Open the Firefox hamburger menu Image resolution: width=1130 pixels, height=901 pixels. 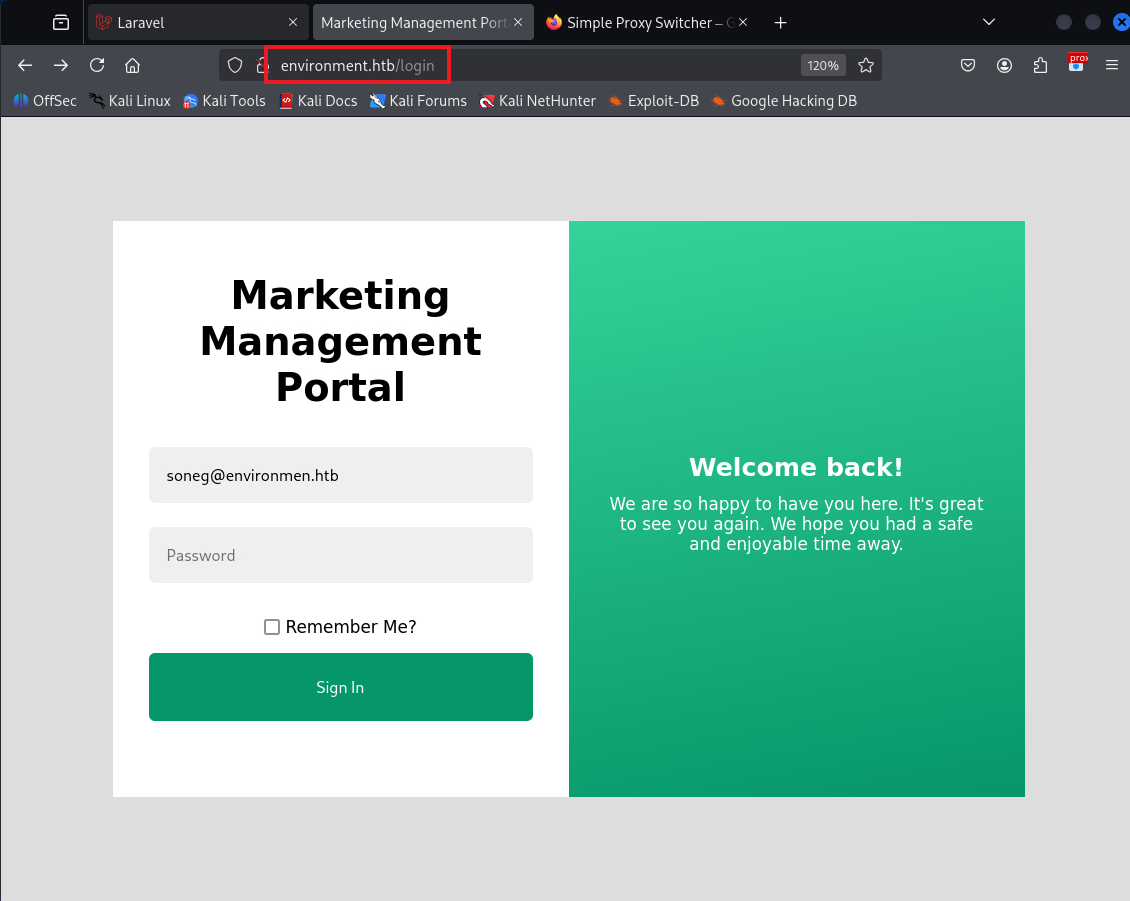1111,65
